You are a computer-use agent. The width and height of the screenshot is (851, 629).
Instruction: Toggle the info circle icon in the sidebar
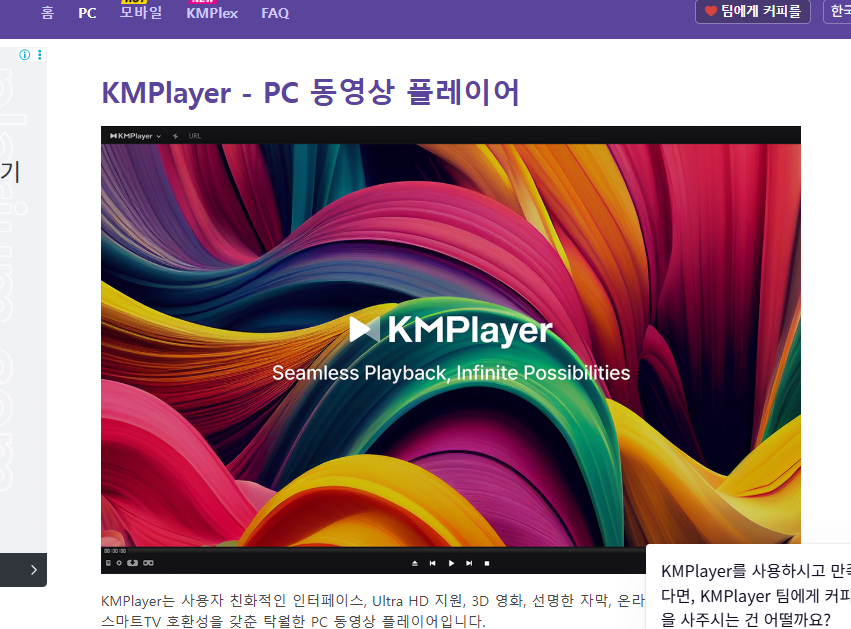point(24,54)
